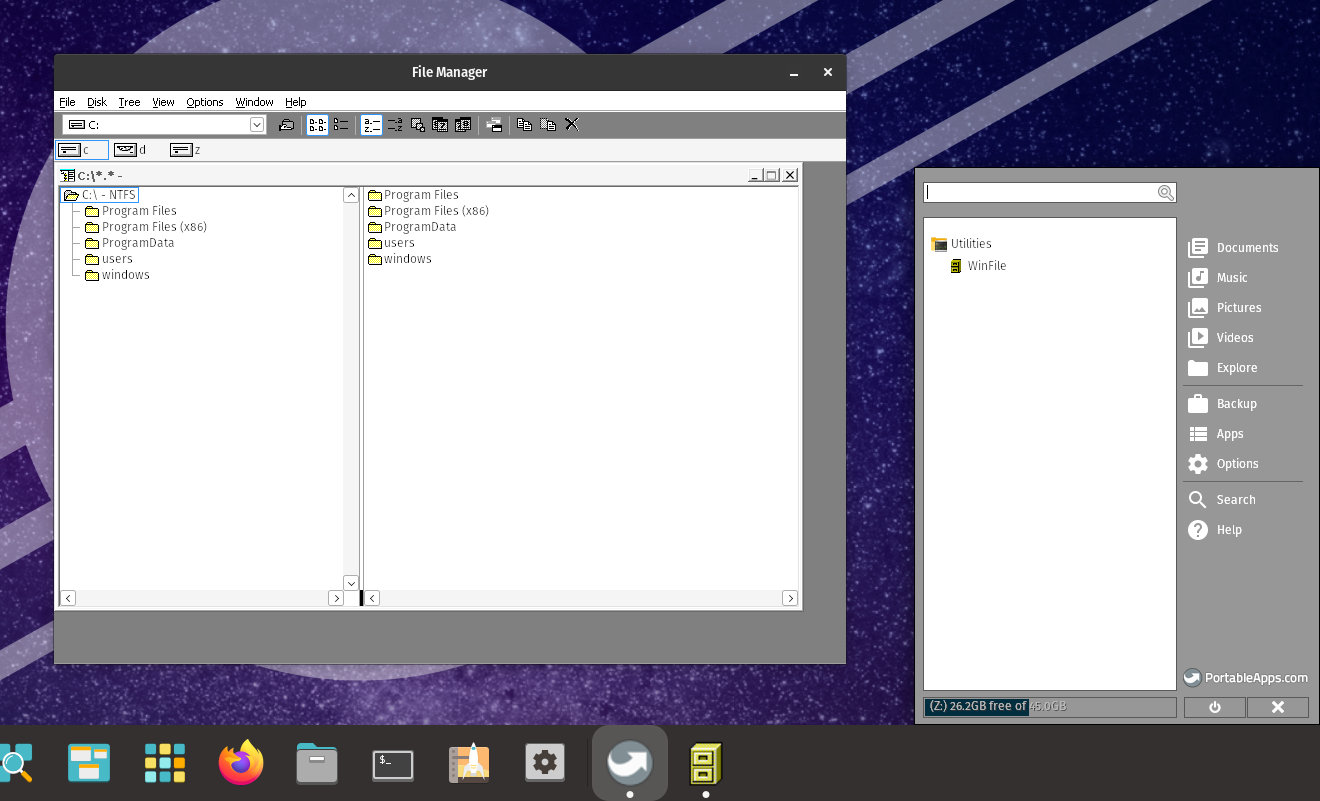Sort by date toolbar icon

[440, 125]
